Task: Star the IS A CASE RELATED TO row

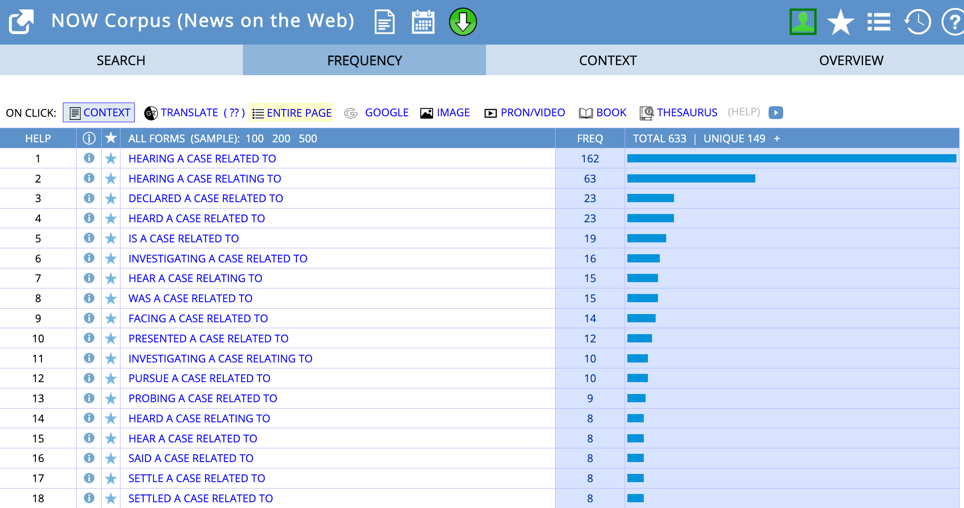Action: tap(111, 239)
